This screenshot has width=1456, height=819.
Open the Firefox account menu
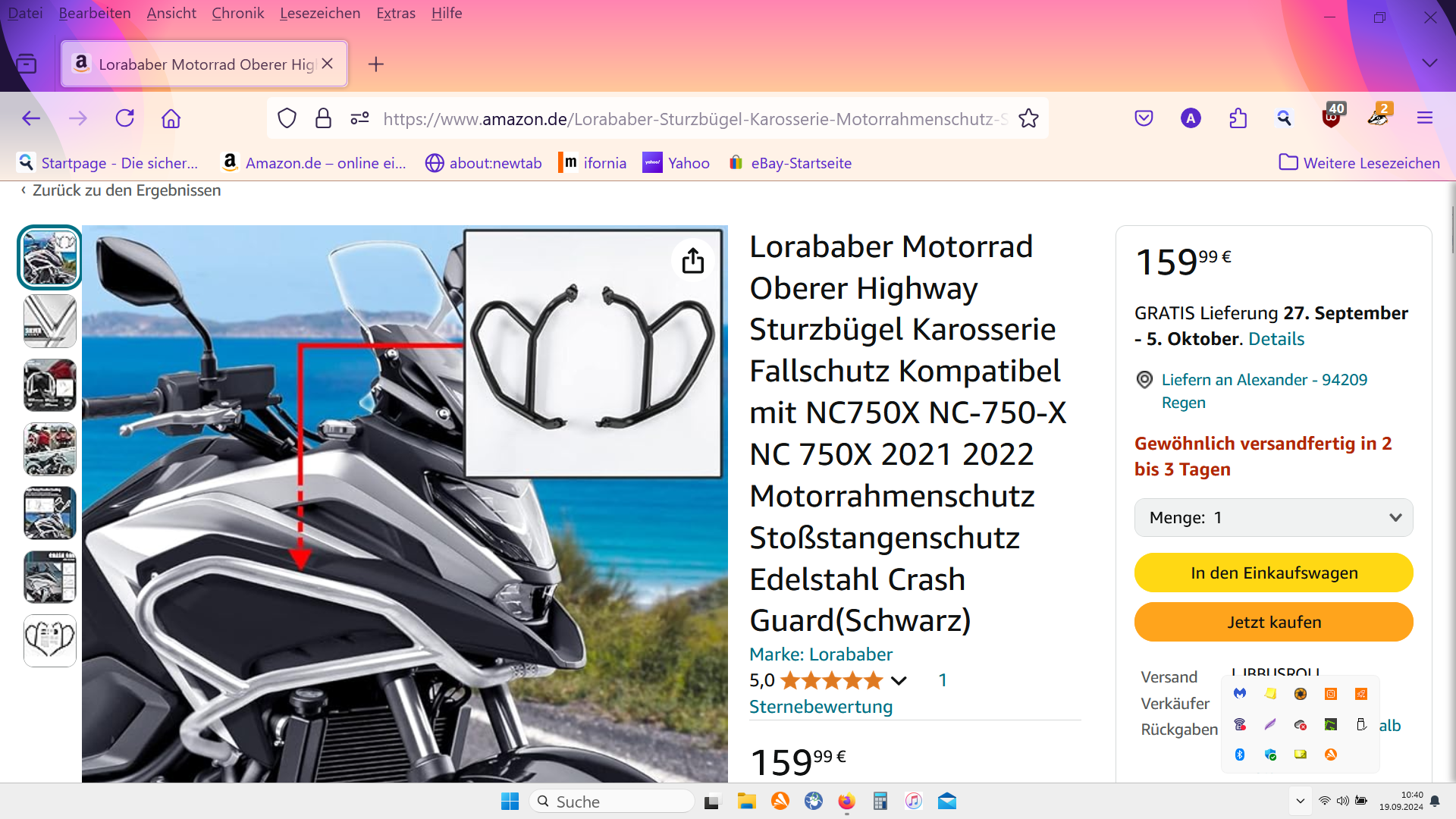point(1191,118)
